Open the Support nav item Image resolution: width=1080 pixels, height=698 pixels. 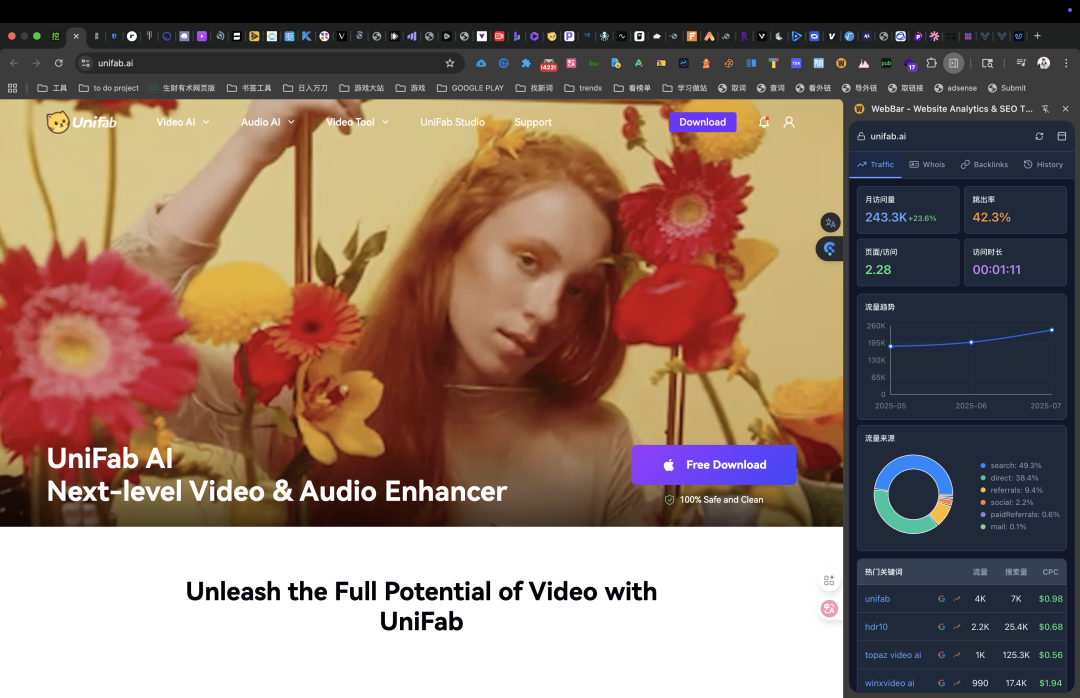(533, 122)
